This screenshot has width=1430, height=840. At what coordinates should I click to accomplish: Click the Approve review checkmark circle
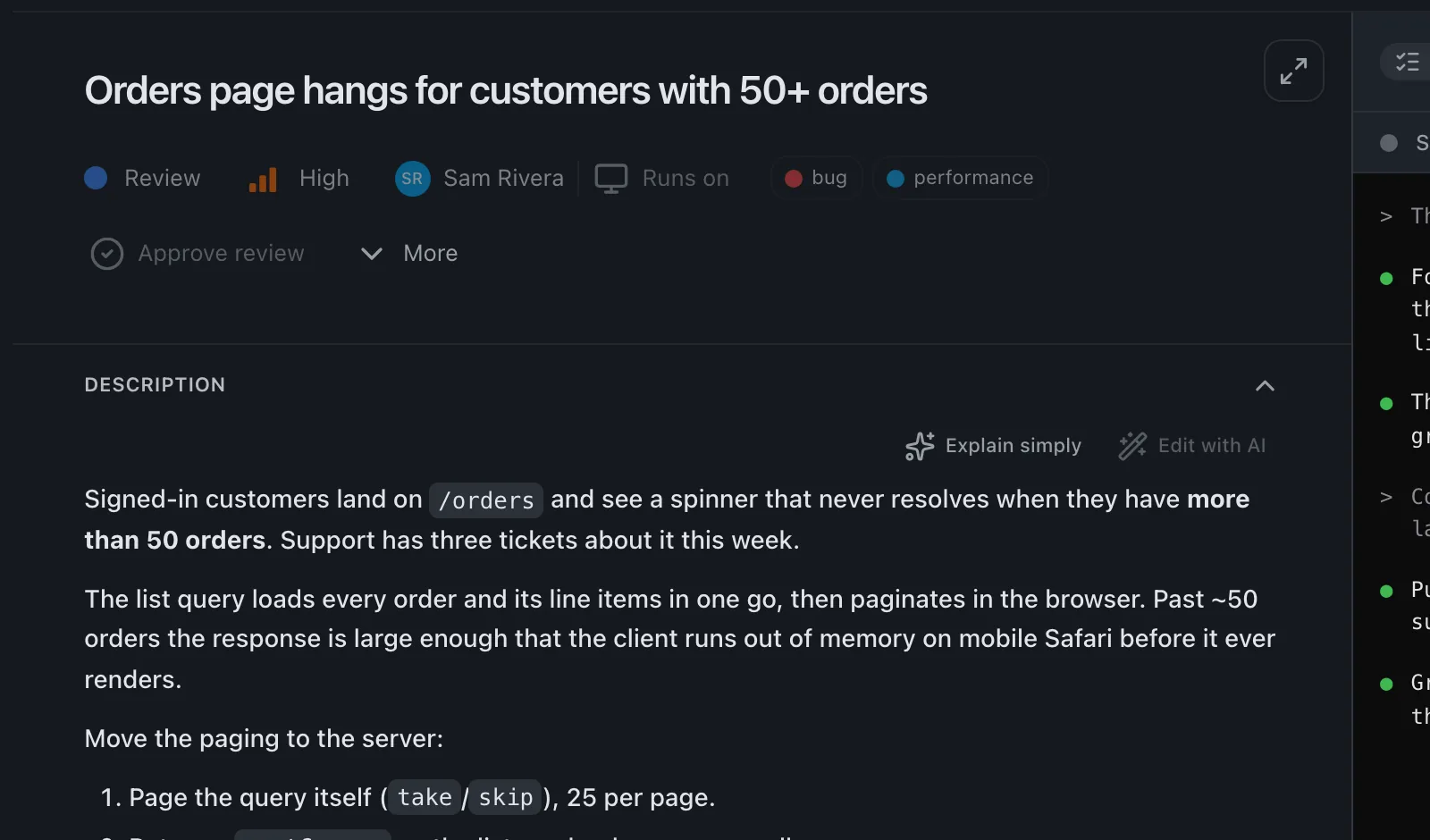107,254
